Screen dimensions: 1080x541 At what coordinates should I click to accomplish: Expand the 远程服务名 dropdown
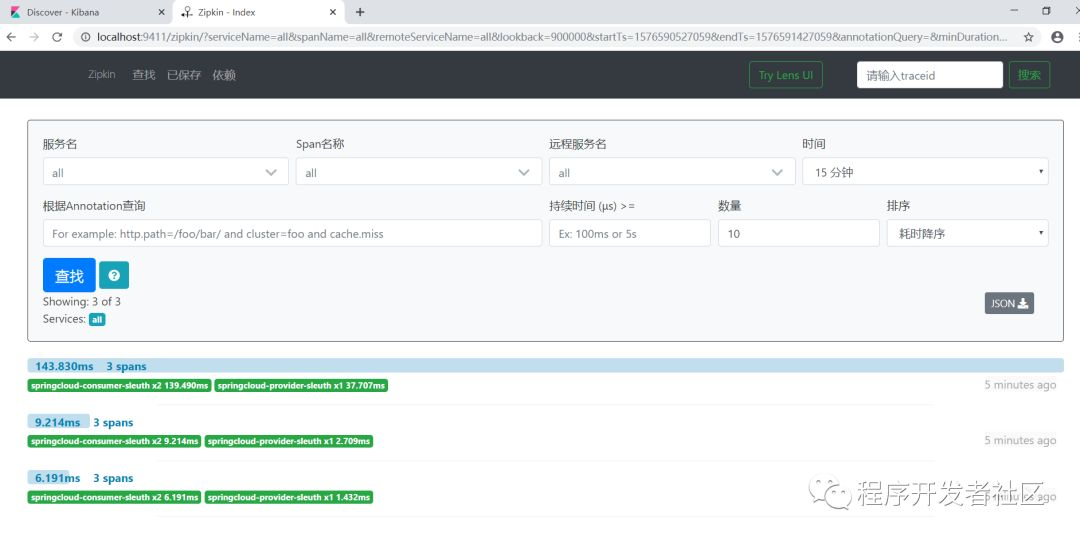tap(672, 172)
